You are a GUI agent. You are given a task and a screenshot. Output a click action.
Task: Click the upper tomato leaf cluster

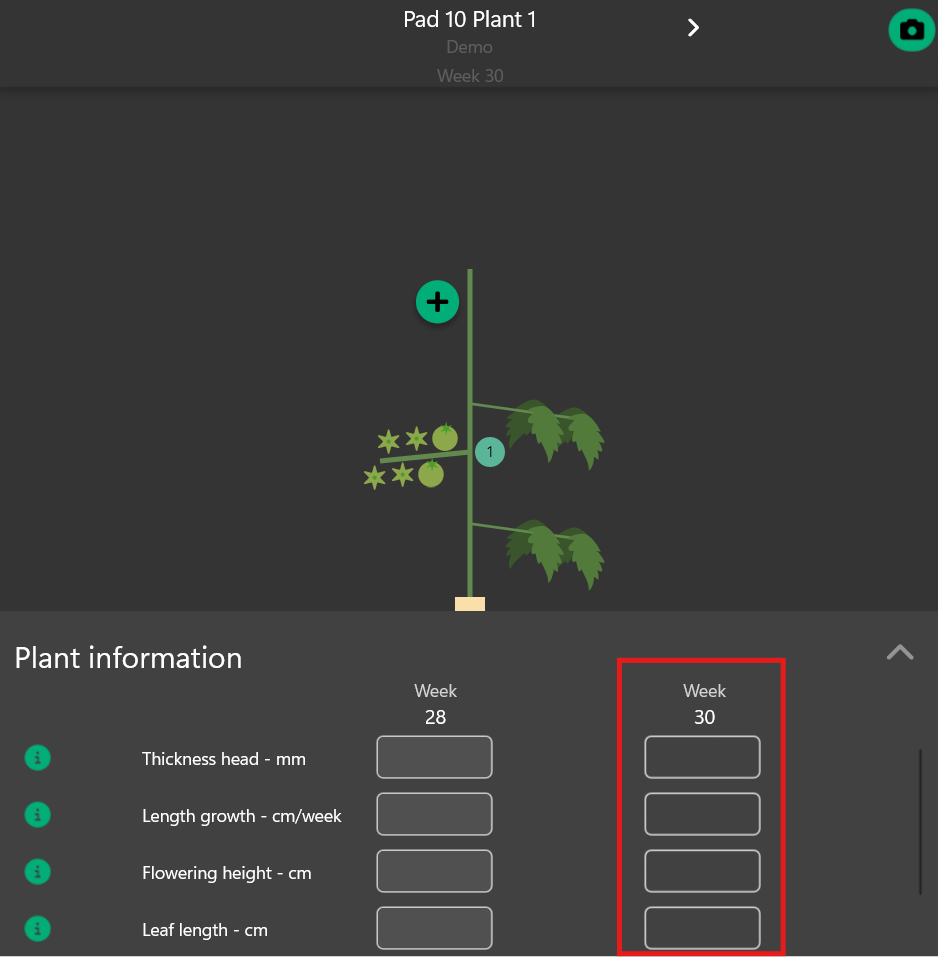click(555, 430)
